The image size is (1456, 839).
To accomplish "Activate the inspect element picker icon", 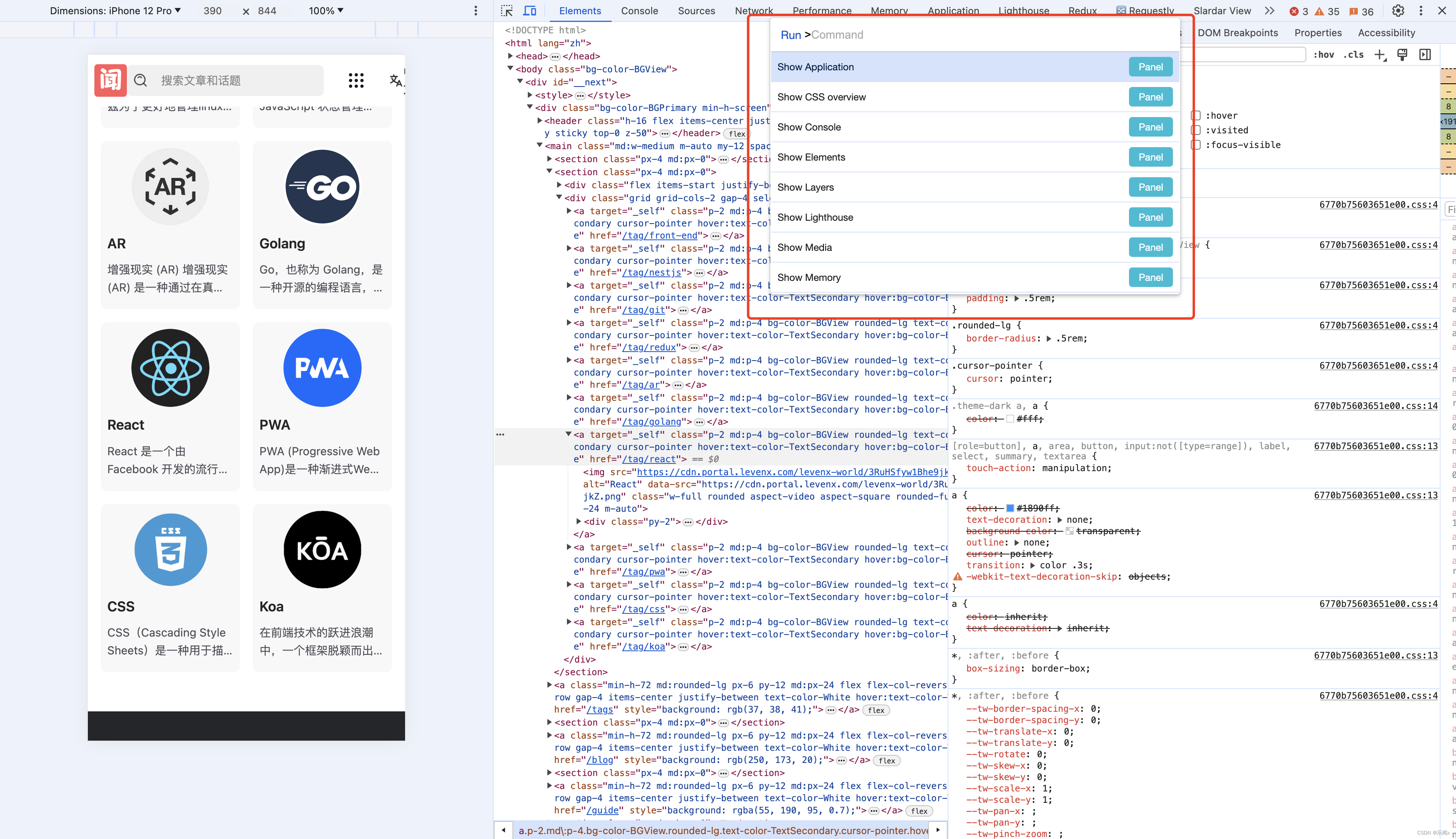I will pyautogui.click(x=507, y=11).
